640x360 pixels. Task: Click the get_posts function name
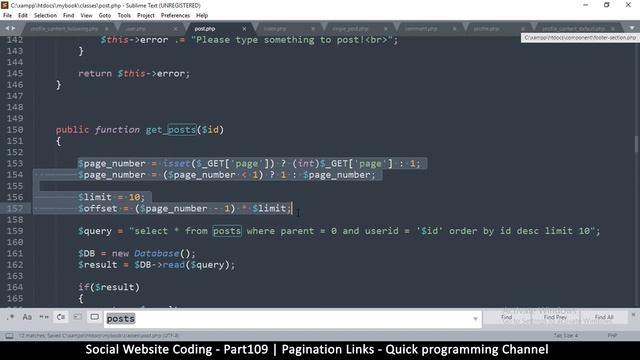pos(171,130)
